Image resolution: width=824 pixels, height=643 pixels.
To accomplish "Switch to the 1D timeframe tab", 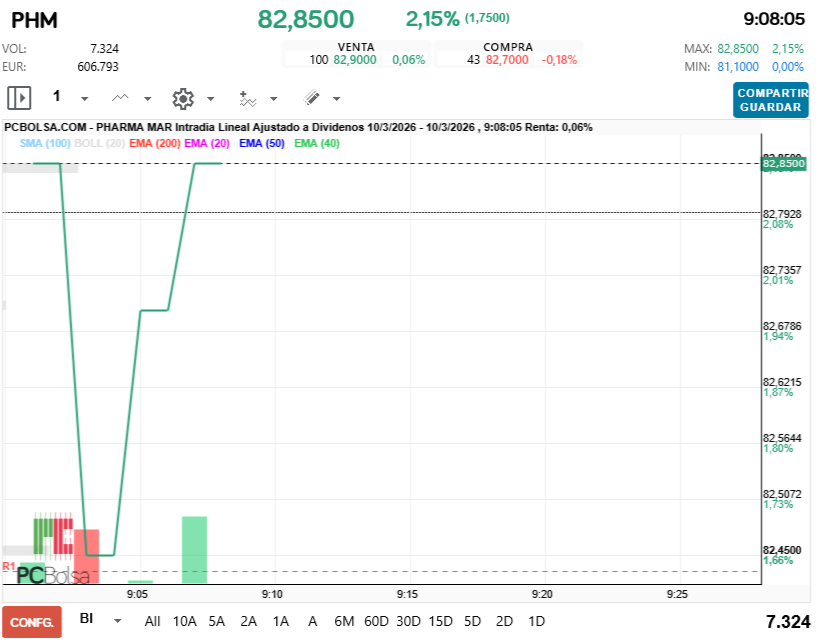I will point(535,621).
